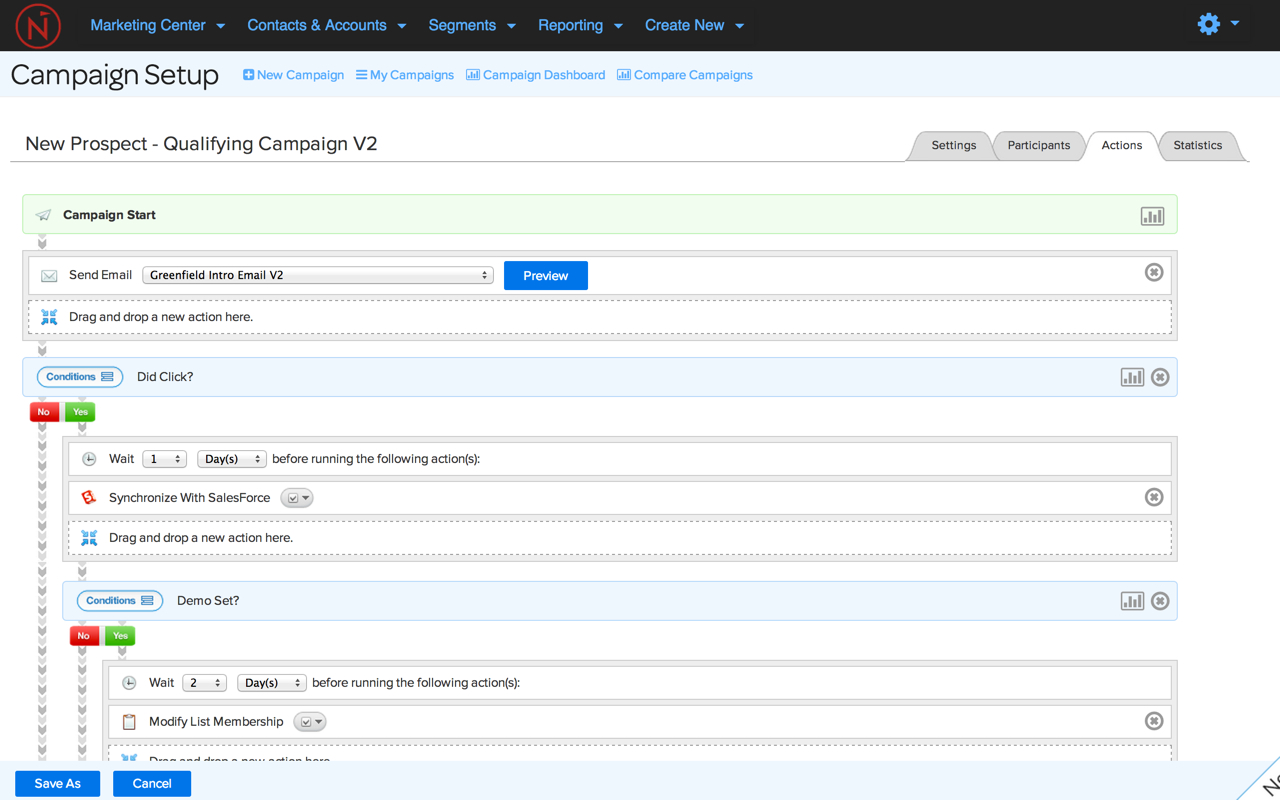Remove the Modify List Membership action
This screenshot has width=1280, height=800.
pyautogui.click(x=1154, y=721)
